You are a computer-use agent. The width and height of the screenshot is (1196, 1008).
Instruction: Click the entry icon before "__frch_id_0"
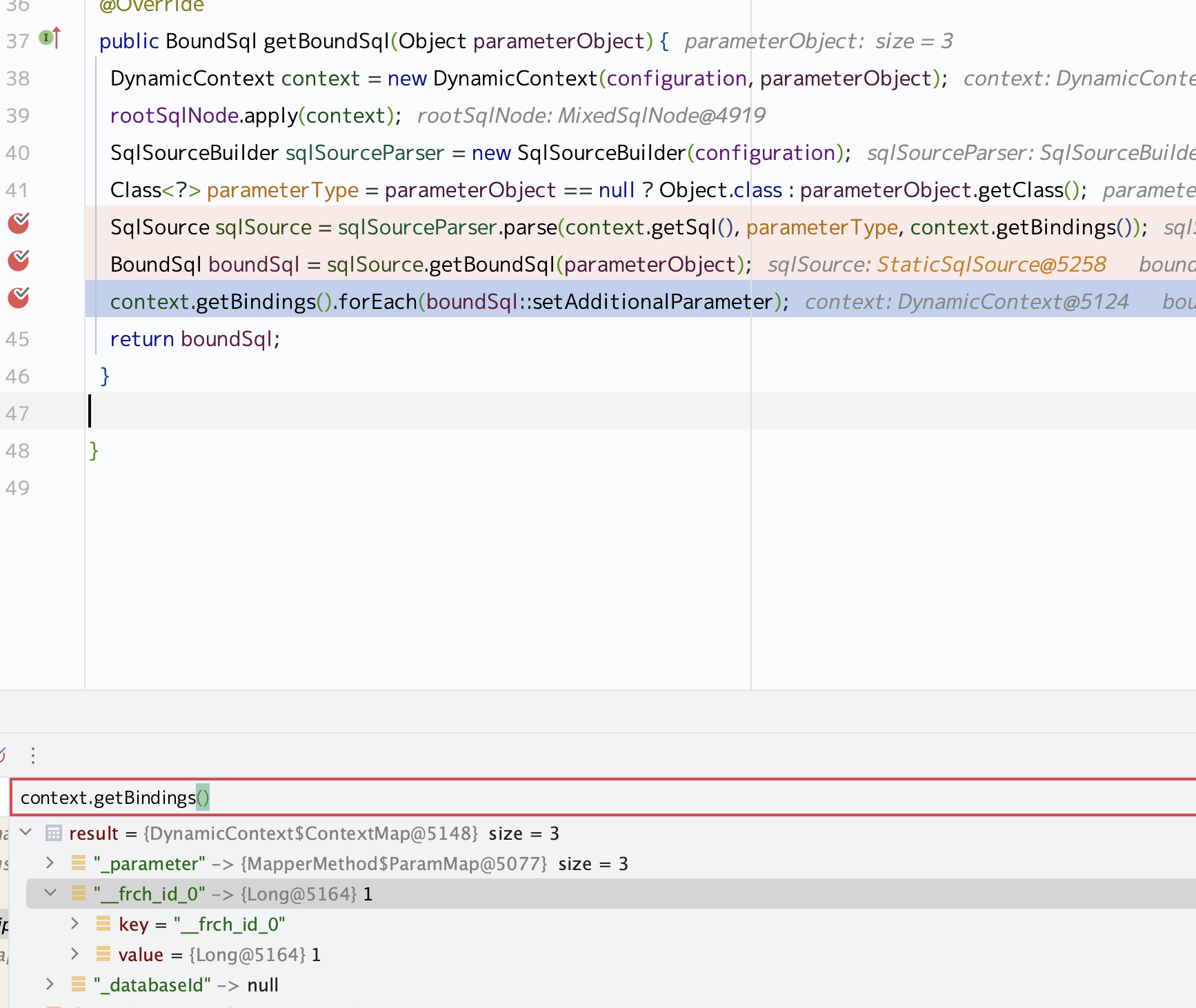coord(79,894)
